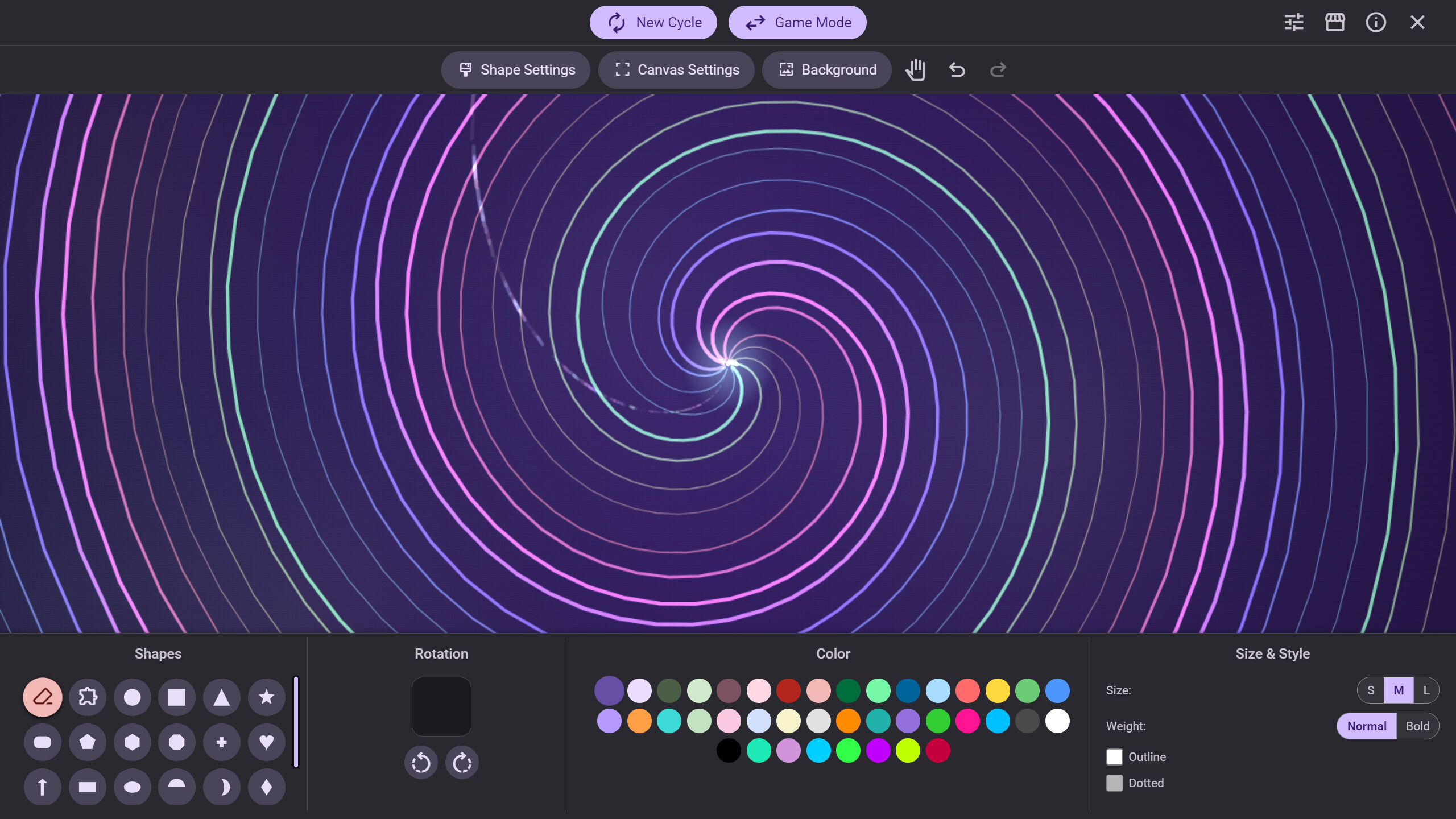Activate the hand pan tool

pyautogui.click(x=916, y=69)
